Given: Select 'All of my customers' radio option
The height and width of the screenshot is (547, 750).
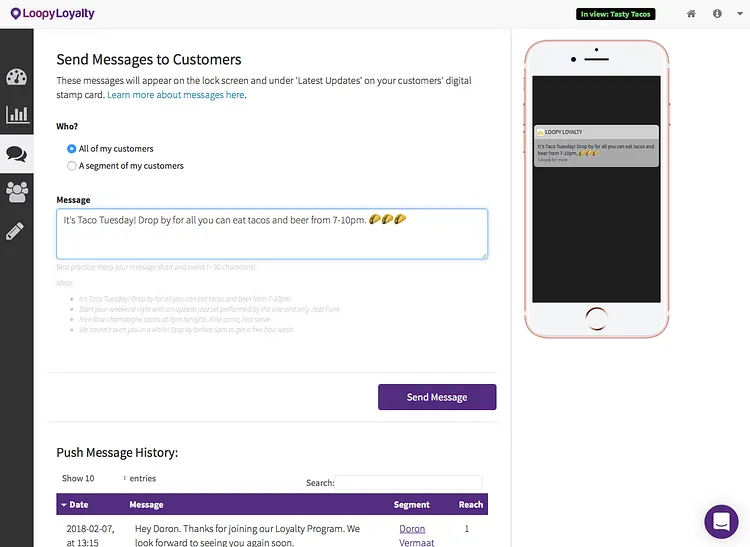Looking at the screenshot, I should click(71, 149).
